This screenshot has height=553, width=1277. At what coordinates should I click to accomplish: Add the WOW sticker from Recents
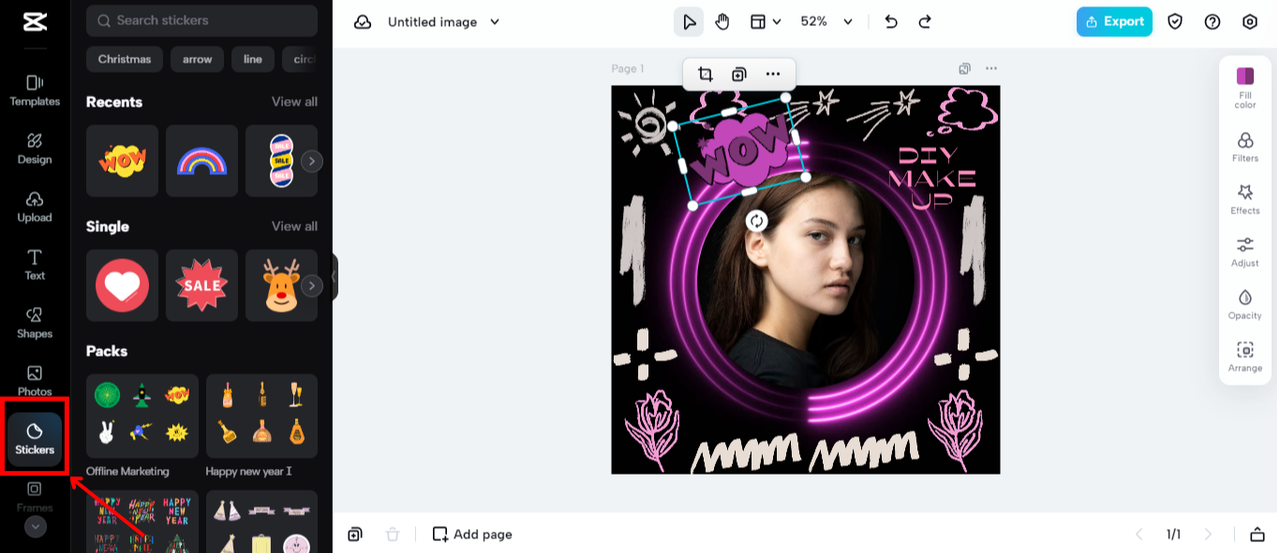point(122,161)
